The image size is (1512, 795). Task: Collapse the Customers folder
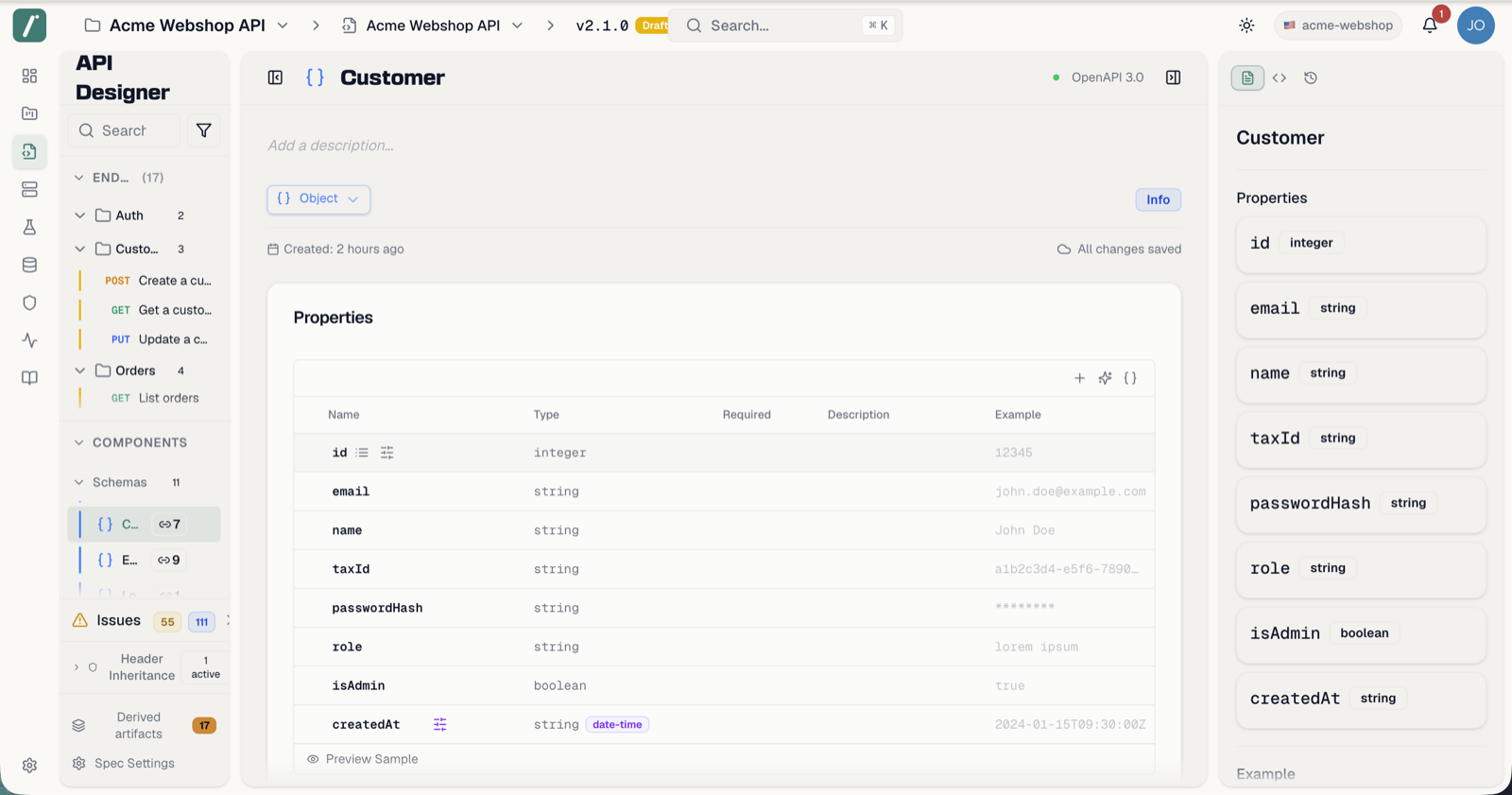[x=80, y=249]
